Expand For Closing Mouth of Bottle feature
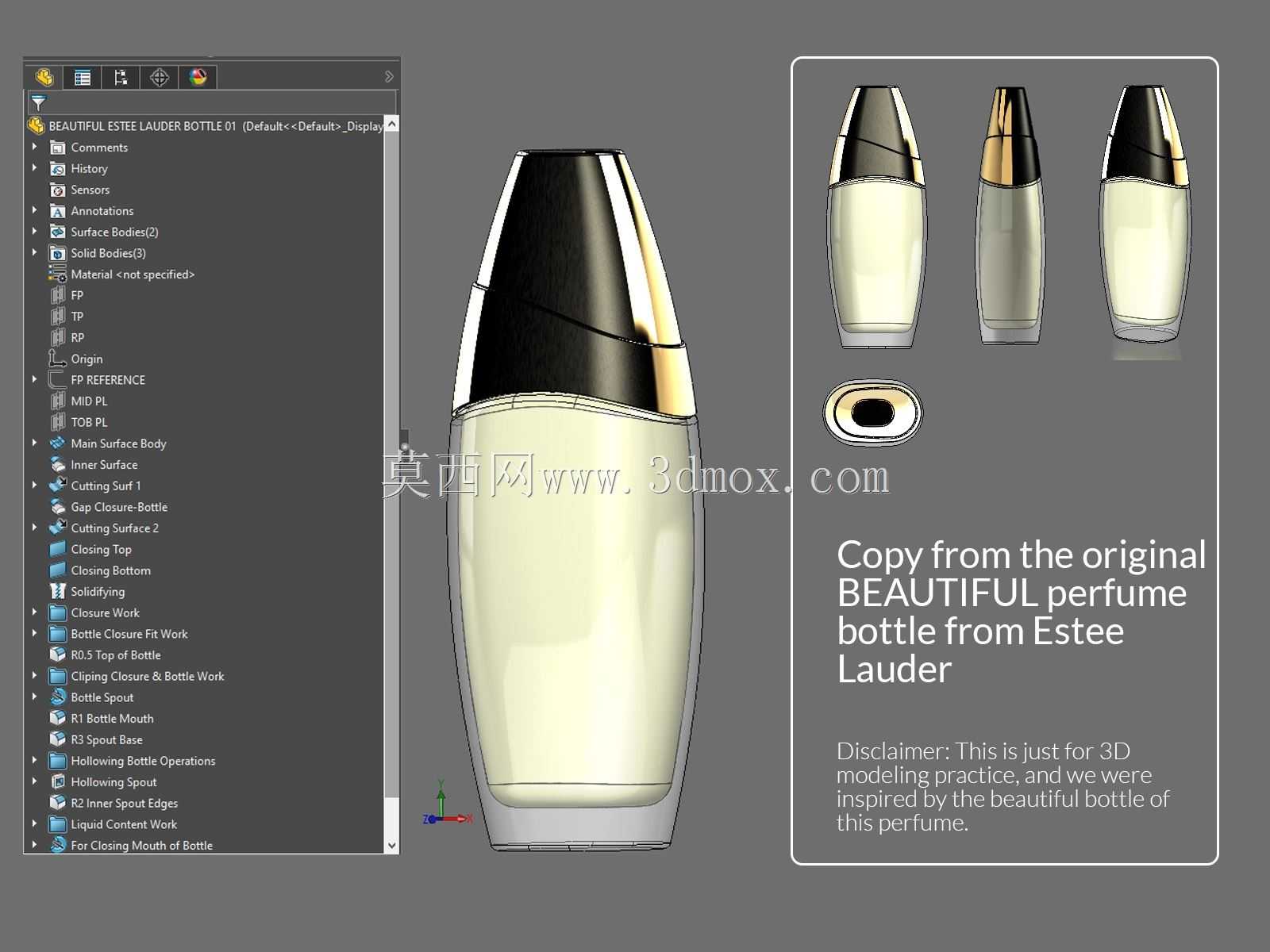1270x952 pixels. [x=35, y=845]
